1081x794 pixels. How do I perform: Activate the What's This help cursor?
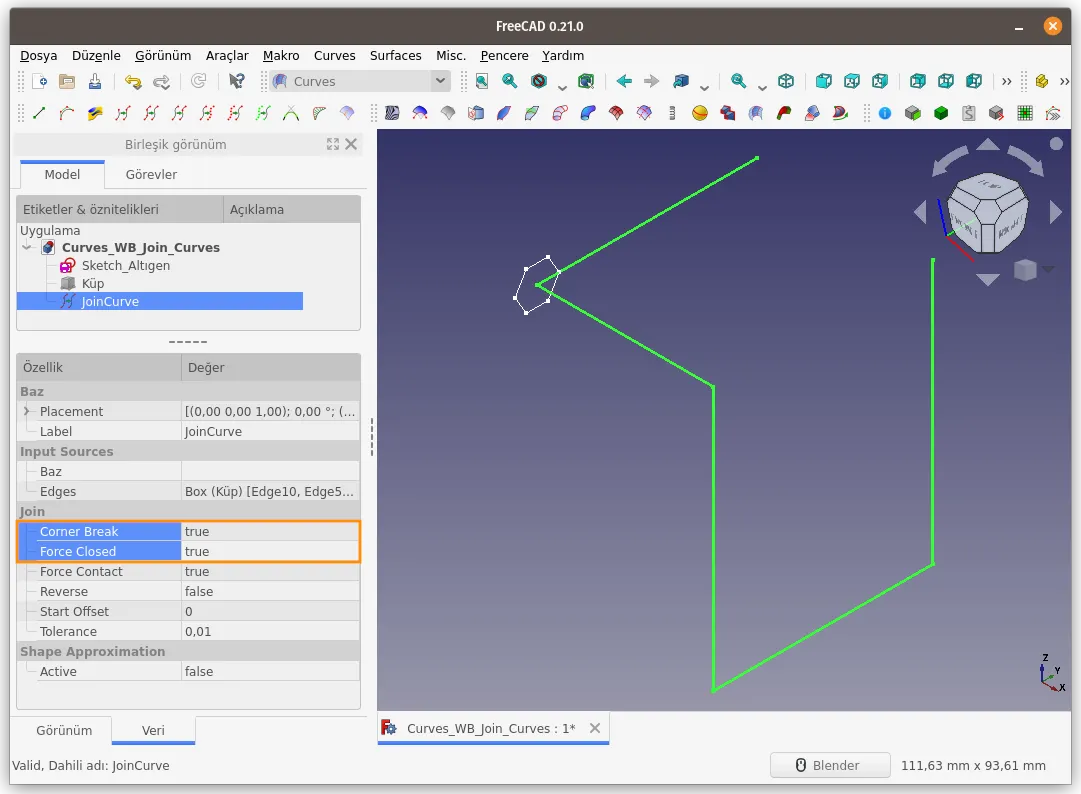tap(236, 81)
